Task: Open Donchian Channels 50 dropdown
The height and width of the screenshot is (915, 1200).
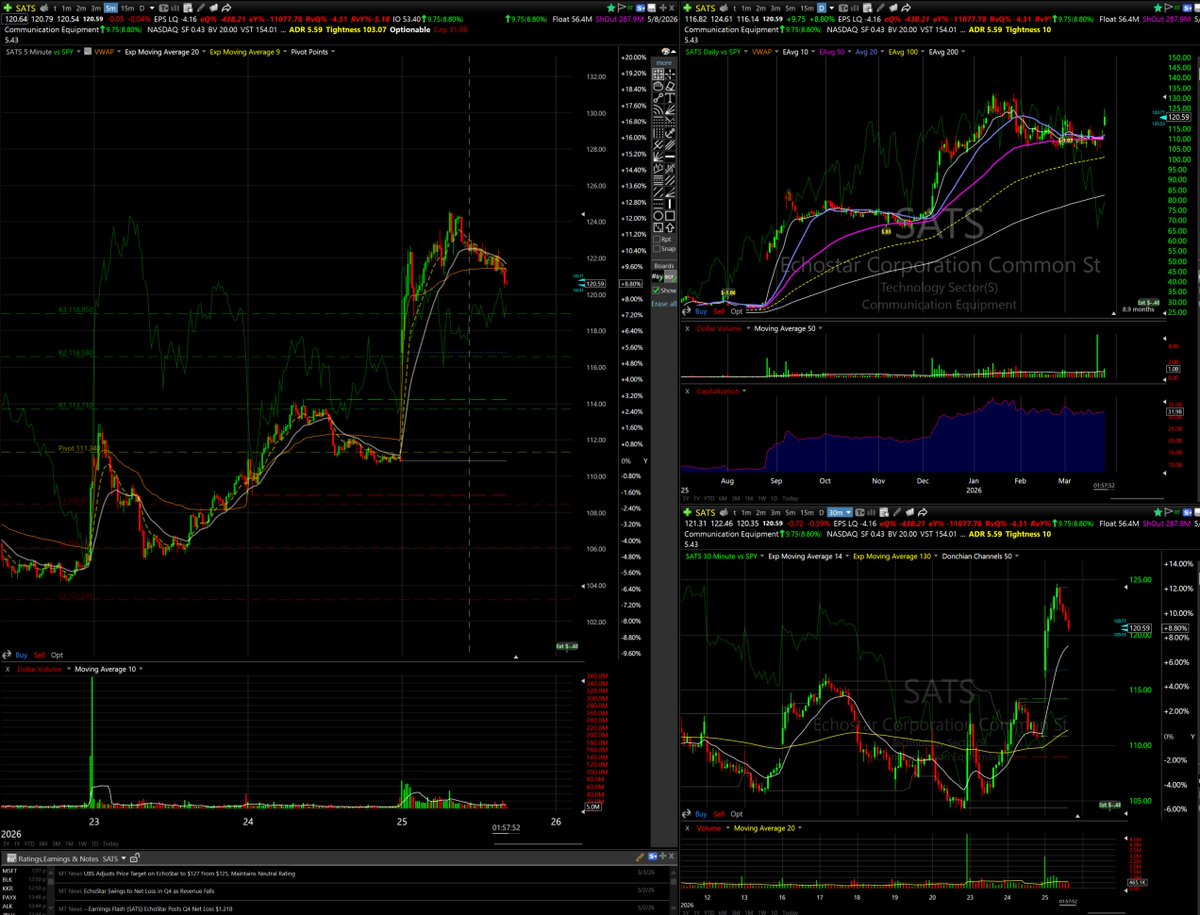Action: point(1017,556)
